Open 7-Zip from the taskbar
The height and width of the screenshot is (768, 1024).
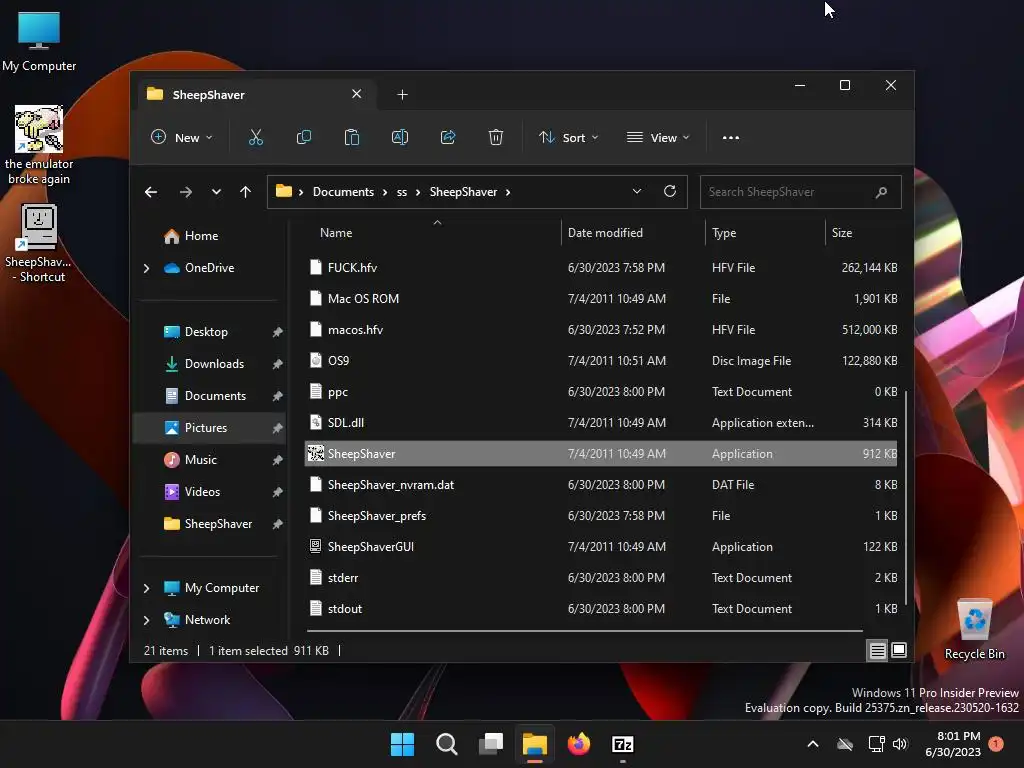pyautogui.click(x=622, y=744)
